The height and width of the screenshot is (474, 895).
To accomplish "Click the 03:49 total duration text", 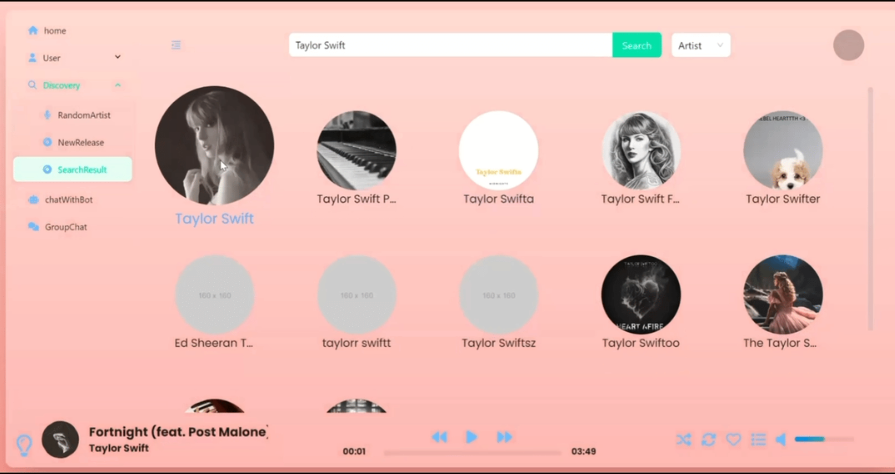I will [584, 452].
